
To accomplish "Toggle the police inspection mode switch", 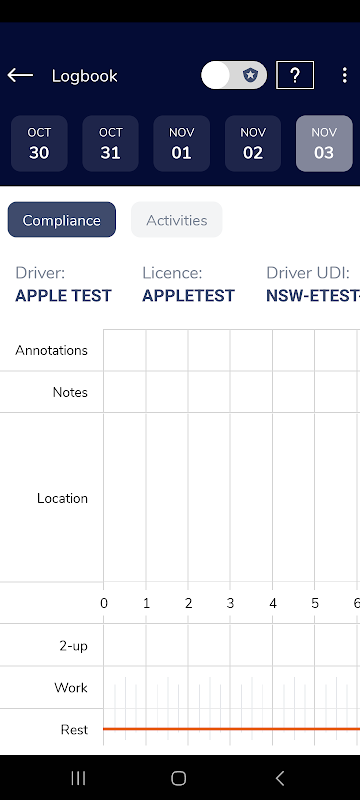I will pyautogui.click(x=234, y=76).
